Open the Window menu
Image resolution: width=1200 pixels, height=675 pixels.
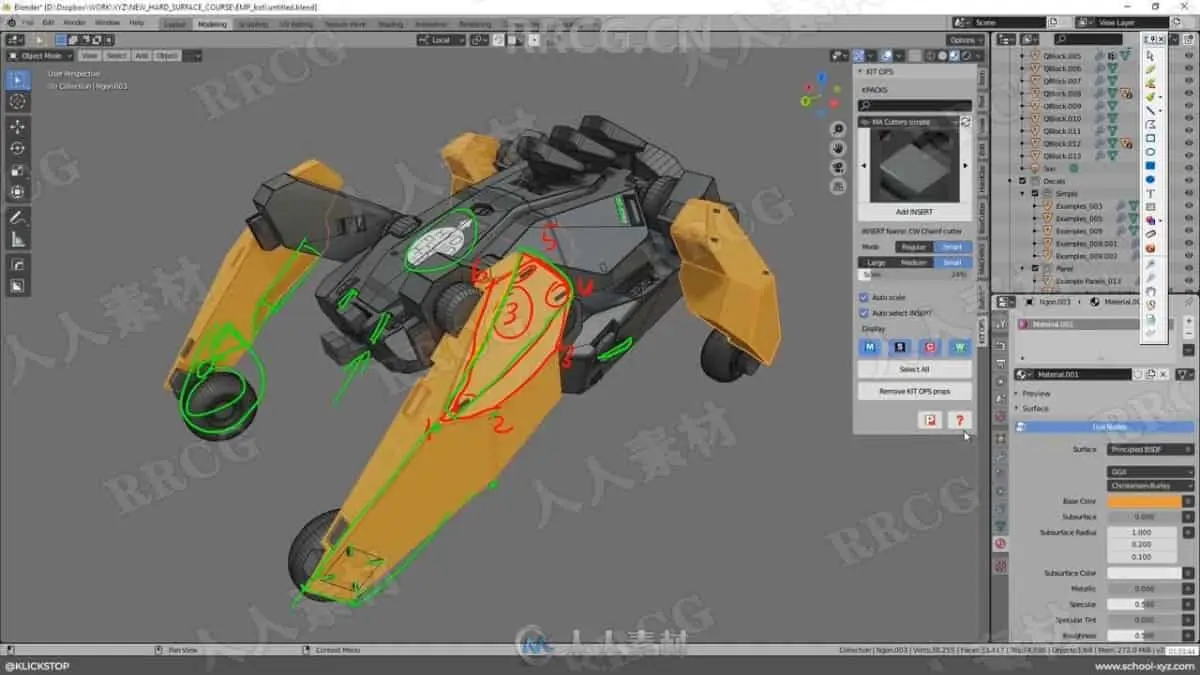pos(107,22)
